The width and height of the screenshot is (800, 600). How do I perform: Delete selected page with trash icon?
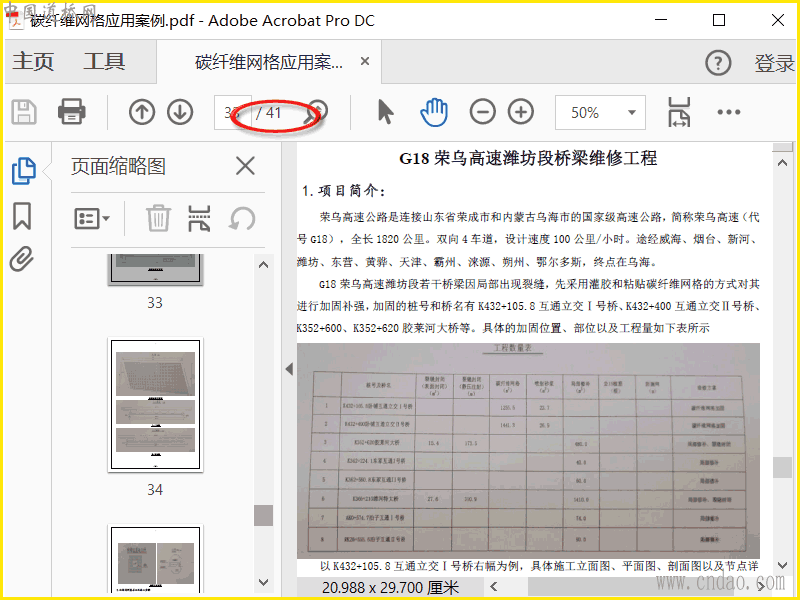click(158, 218)
